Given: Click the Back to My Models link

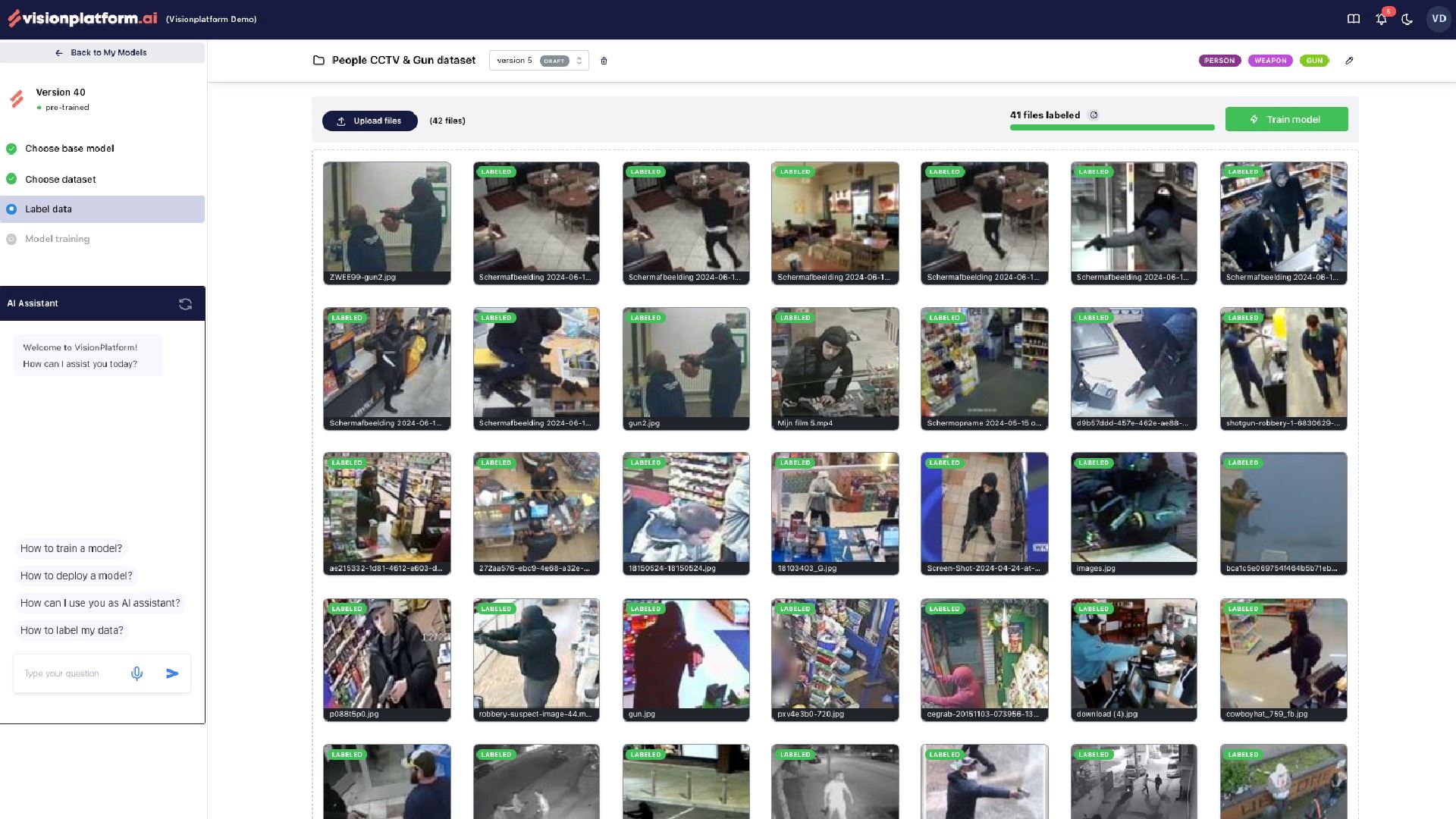Looking at the screenshot, I should (102, 52).
